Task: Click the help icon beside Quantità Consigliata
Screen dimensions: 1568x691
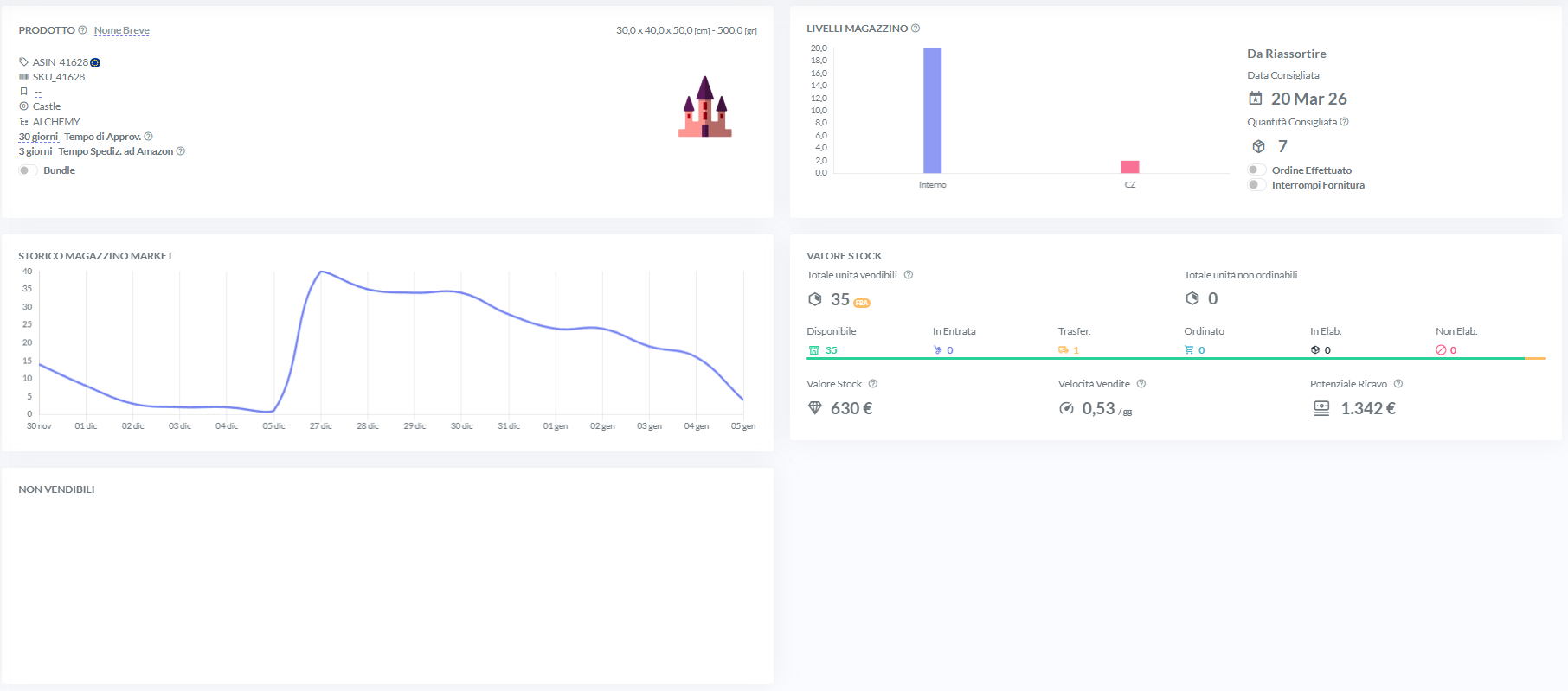Action: point(1344,122)
